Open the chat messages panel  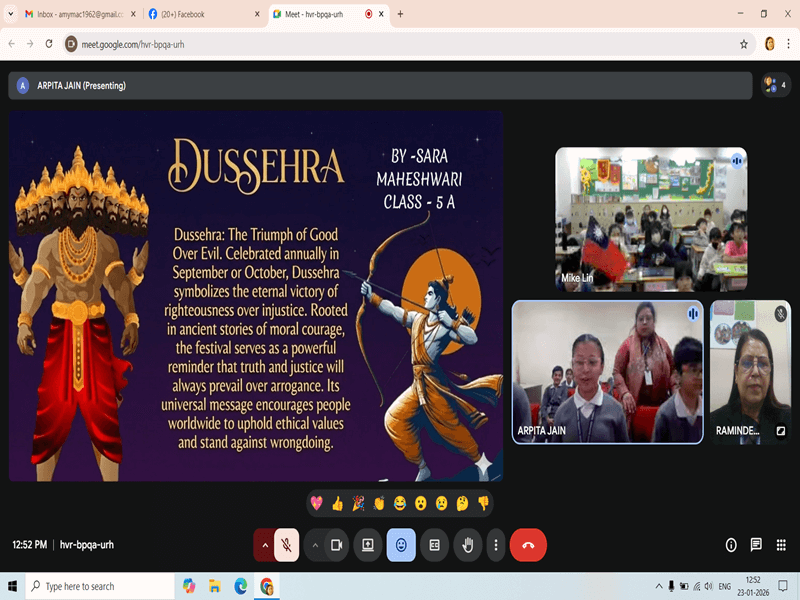click(756, 545)
